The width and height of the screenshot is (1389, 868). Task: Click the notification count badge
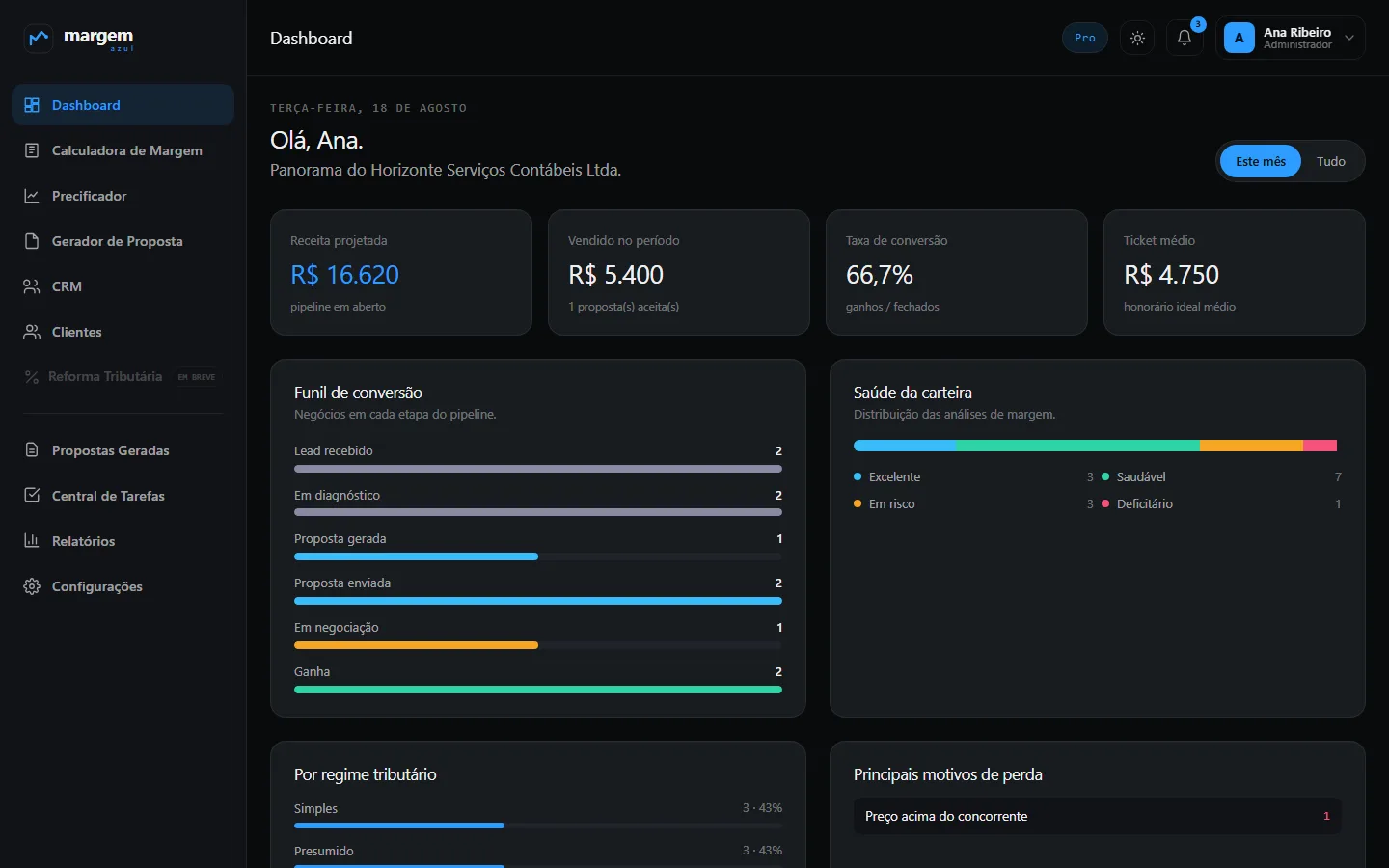1198,24
